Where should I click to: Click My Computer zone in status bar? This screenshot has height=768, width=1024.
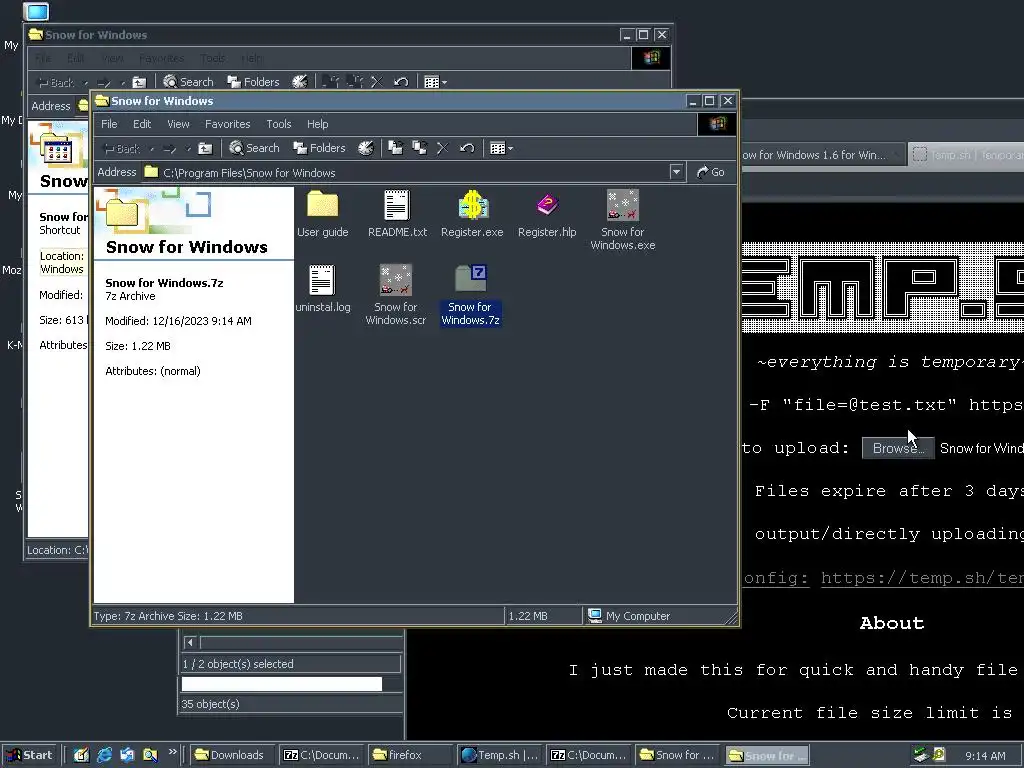[630, 616]
